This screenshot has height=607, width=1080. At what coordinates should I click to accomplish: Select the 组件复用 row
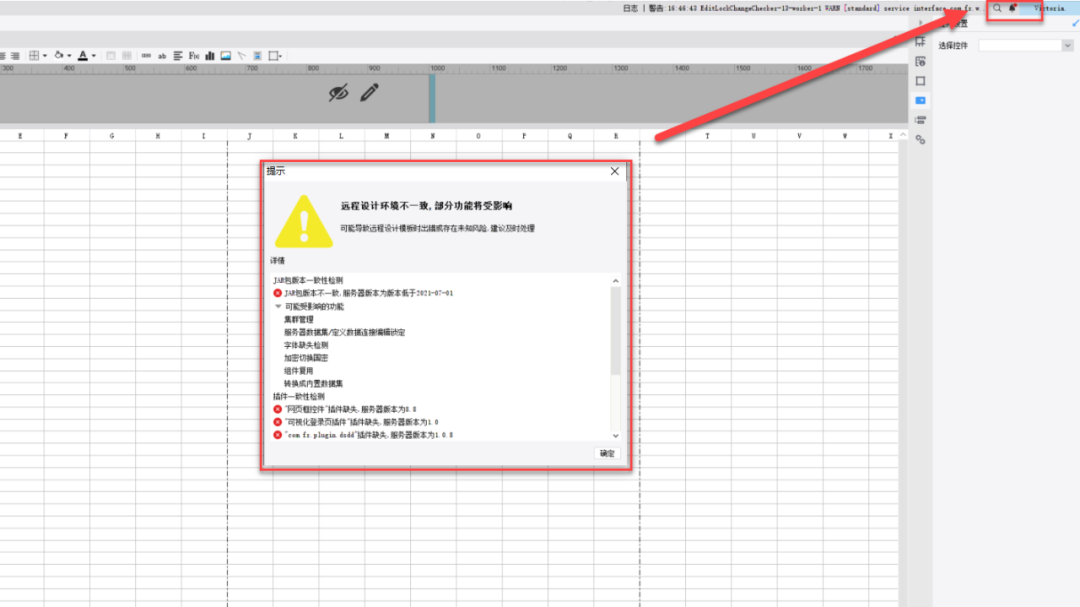298,371
